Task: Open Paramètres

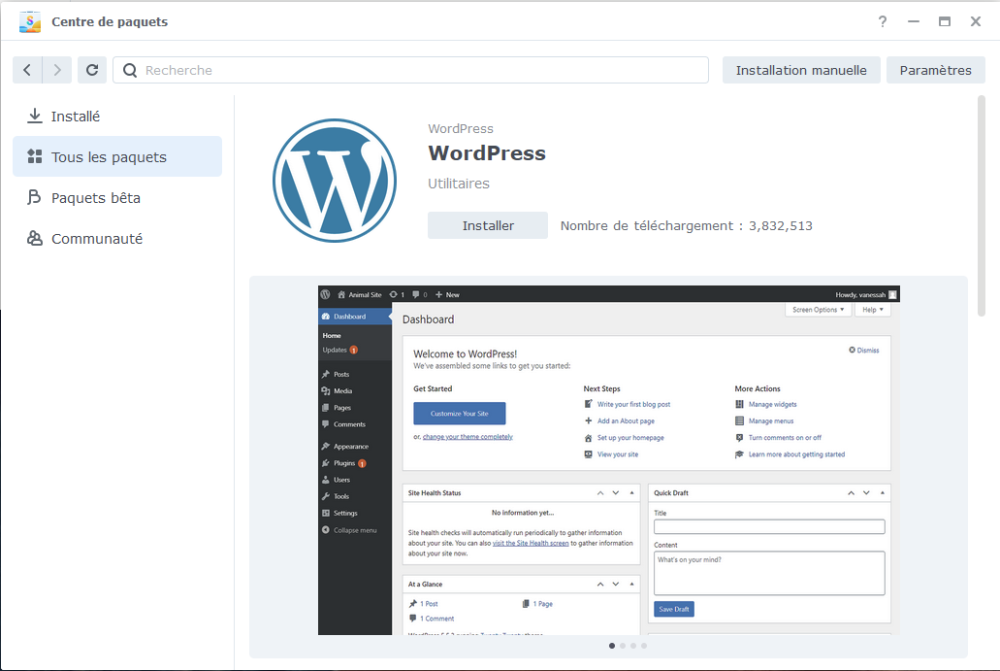Action: [x=936, y=70]
